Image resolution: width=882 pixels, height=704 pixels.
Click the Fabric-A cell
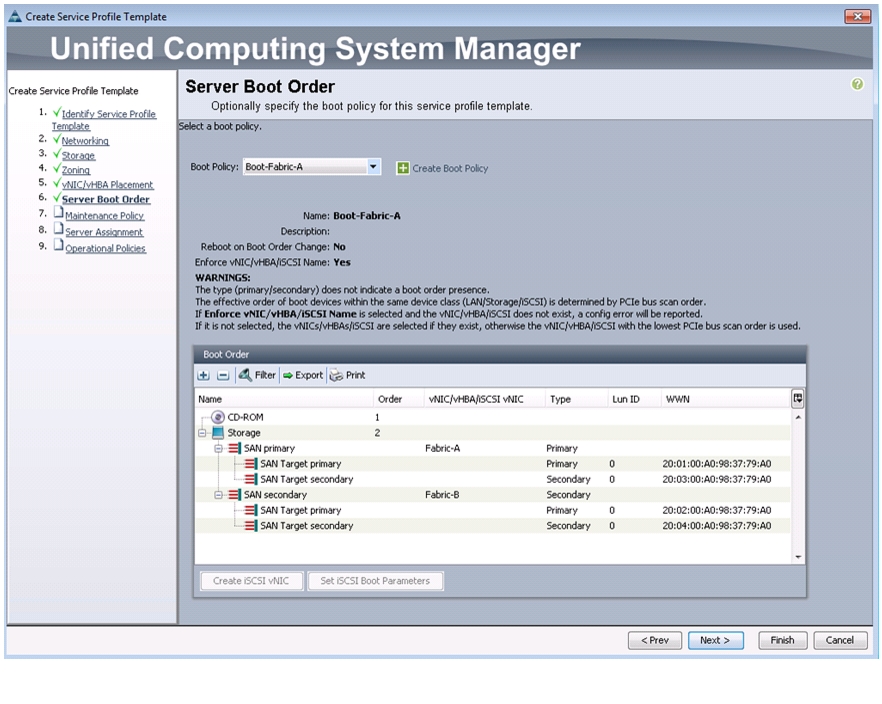point(443,448)
